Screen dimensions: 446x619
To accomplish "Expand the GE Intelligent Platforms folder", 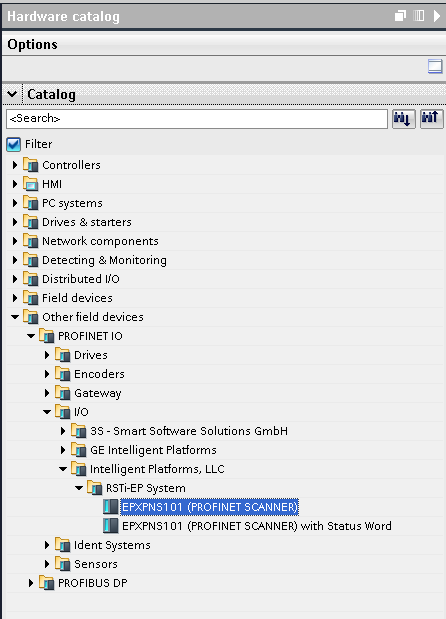I will (63, 450).
